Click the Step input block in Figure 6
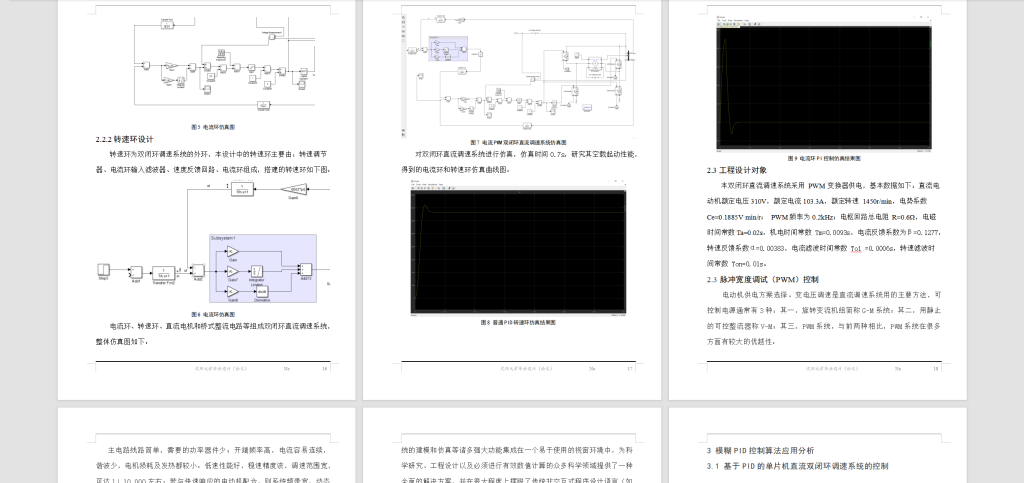This screenshot has height=483, width=1024. coord(104,270)
